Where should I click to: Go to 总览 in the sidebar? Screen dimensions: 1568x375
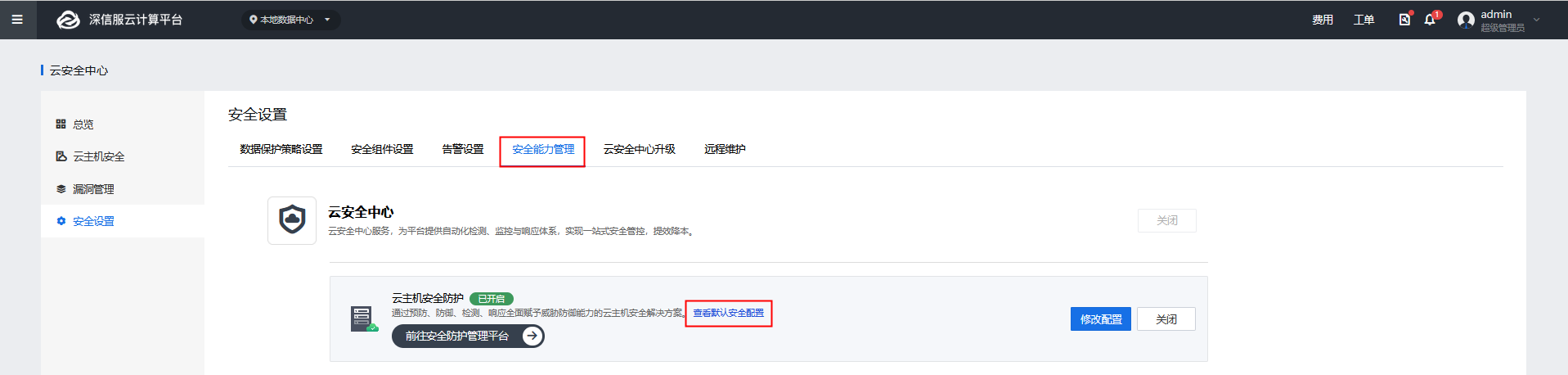click(123, 124)
